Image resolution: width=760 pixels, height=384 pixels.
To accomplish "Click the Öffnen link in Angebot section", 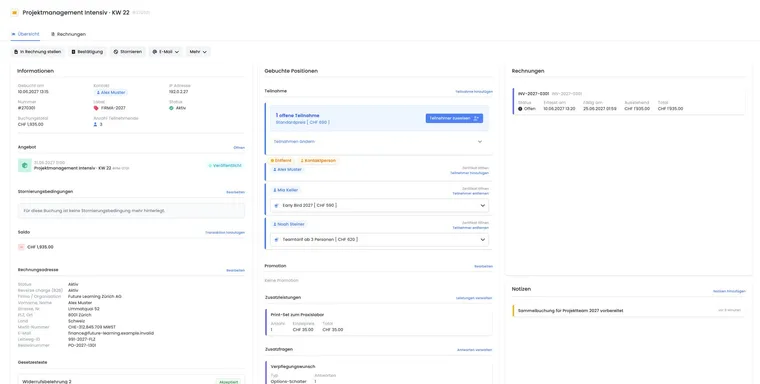I will pyautogui.click(x=239, y=147).
